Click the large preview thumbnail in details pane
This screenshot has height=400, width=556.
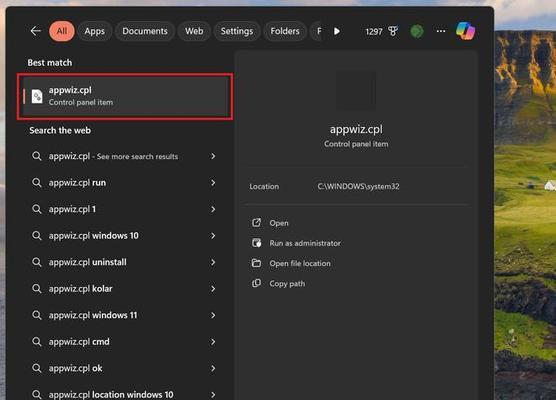(356, 90)
